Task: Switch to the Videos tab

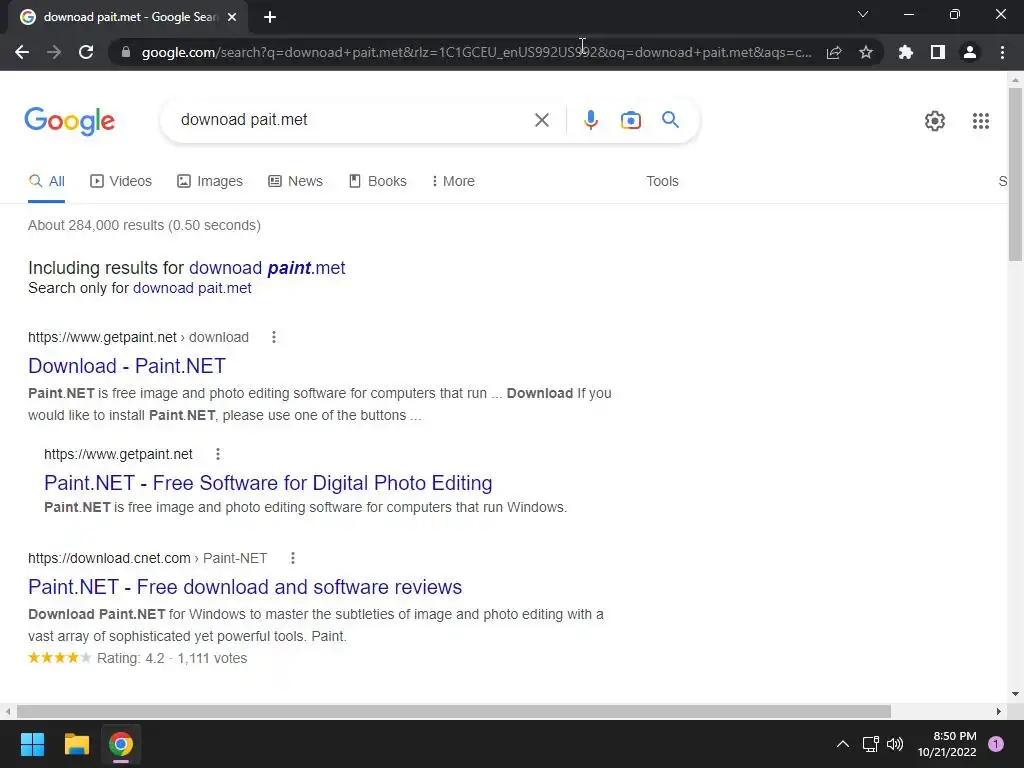Action: pos(121,182)
